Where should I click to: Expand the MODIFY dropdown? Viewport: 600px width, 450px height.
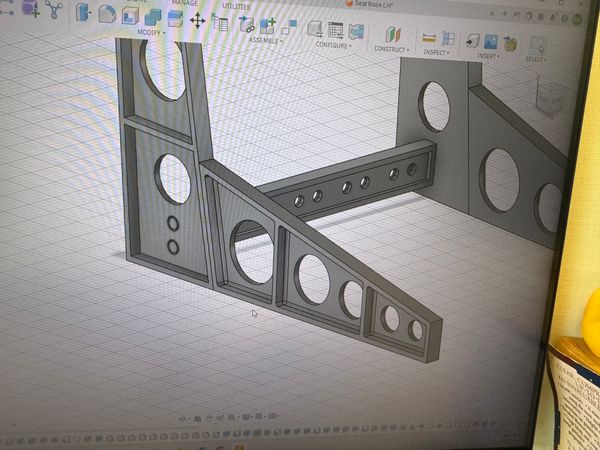(x=151, y=33)
